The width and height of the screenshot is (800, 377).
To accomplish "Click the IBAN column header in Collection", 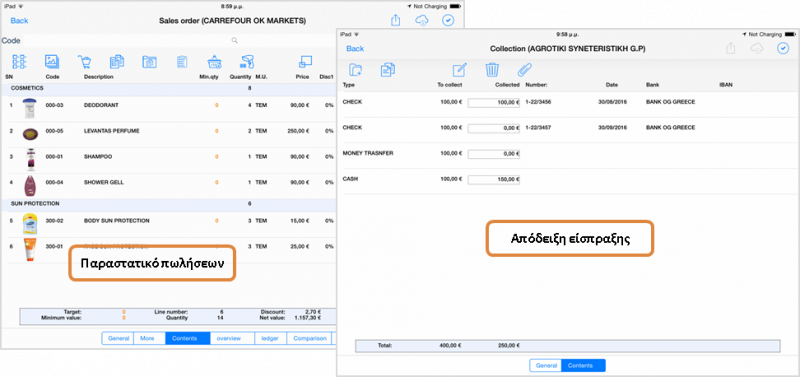I will tap(726, 85).
